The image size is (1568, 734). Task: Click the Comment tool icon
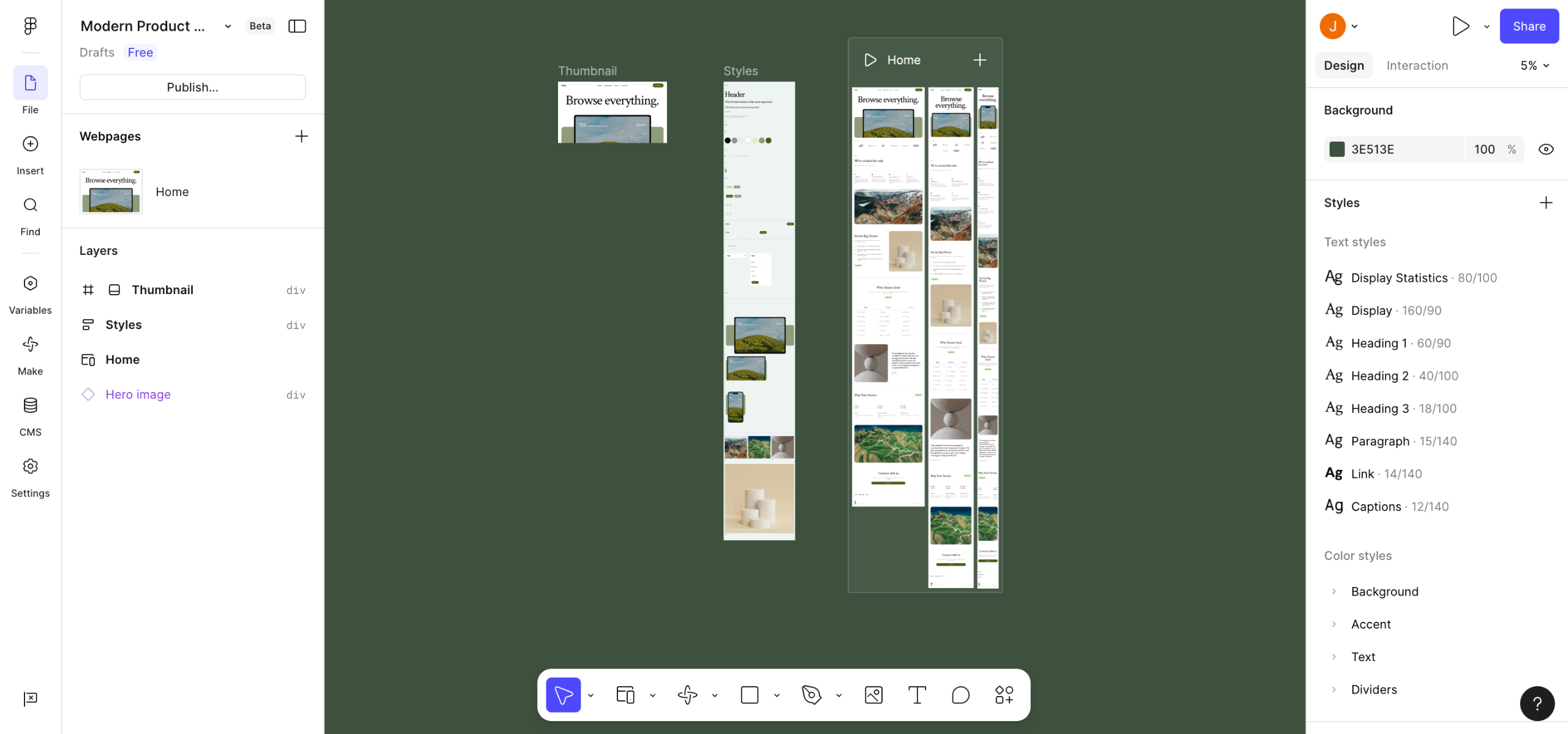click(960, 695)
